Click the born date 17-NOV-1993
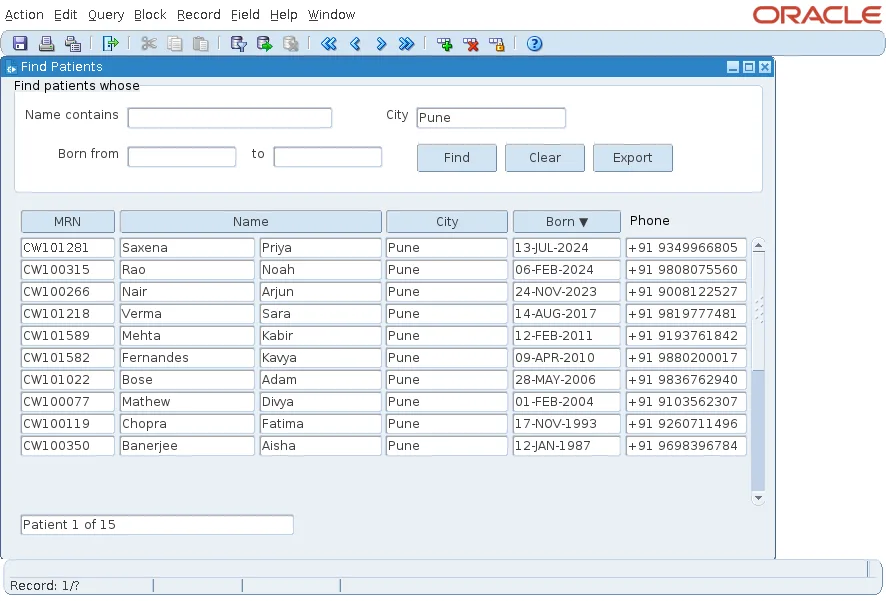Viewport: 886px width, 601px height. 567,424
